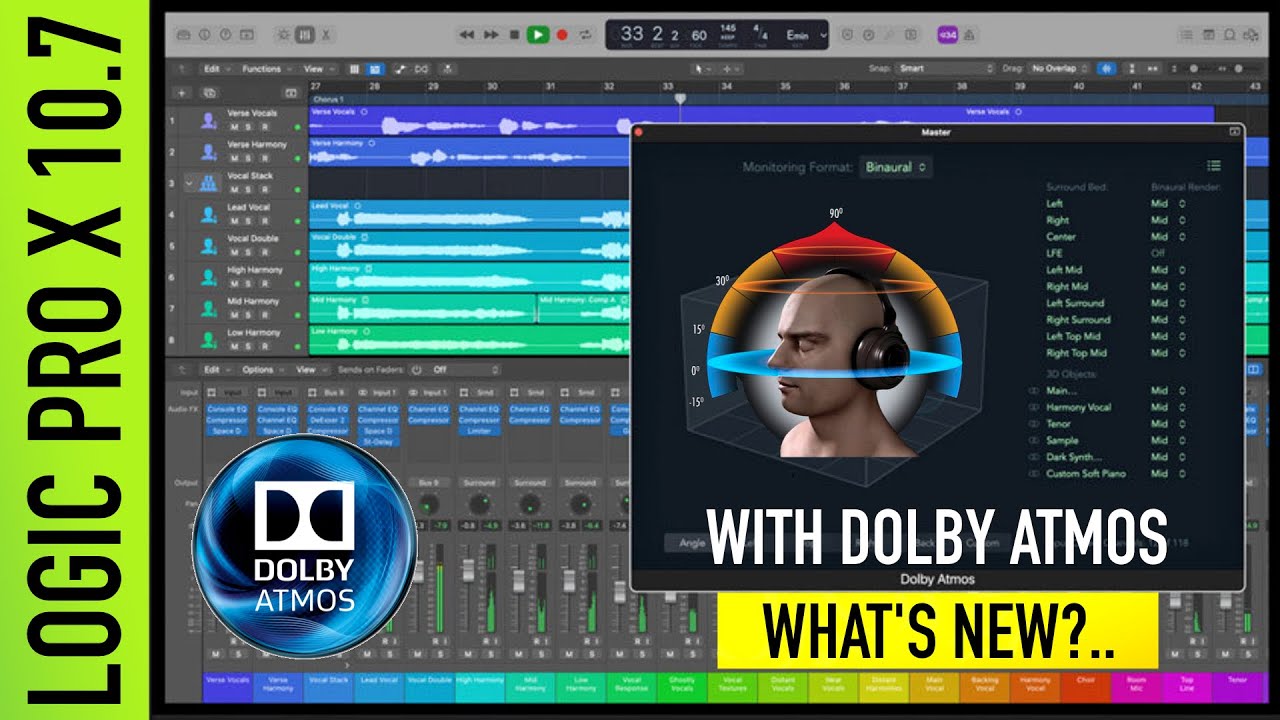Click the blue waveform zoom button

(x=1106, y=69)
